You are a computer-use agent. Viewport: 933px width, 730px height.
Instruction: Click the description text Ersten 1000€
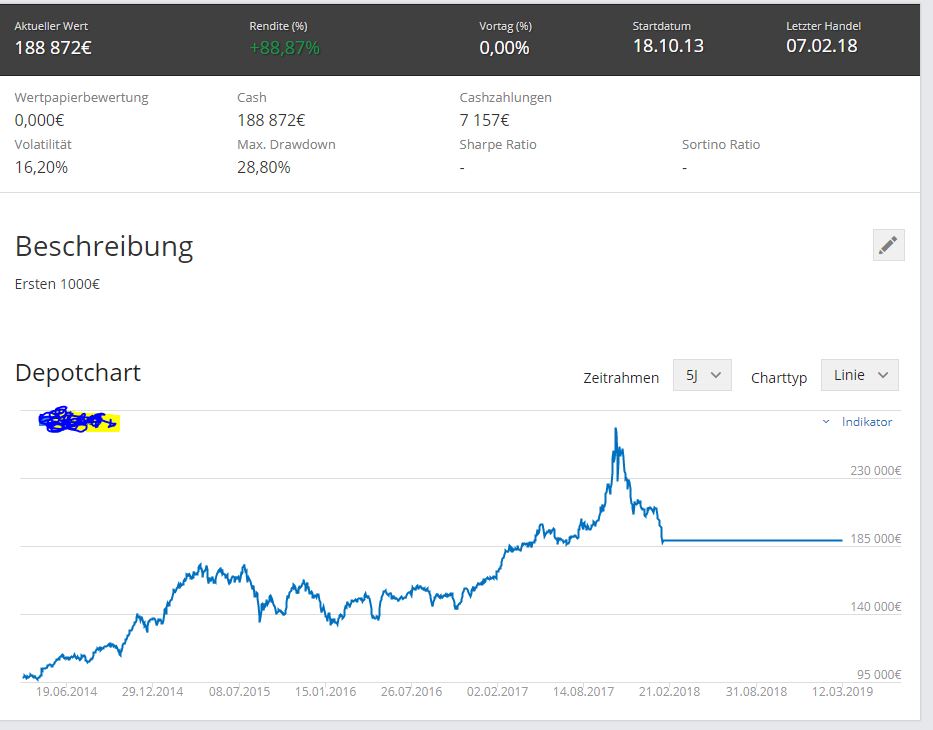tap(57, 284)
